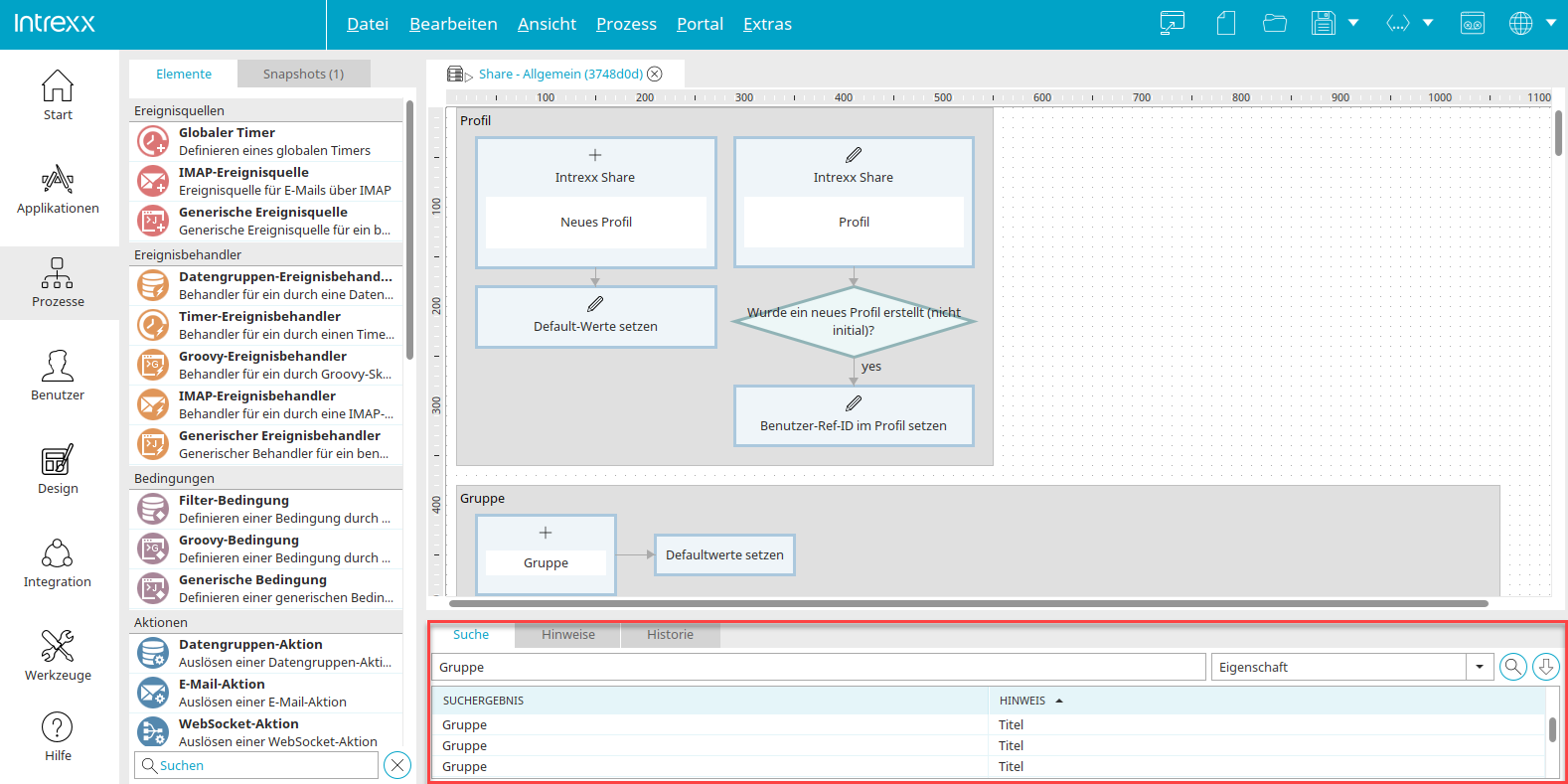Click the Intrexx logo
The height and width of the screenshot is (784, 1568).
55,23
